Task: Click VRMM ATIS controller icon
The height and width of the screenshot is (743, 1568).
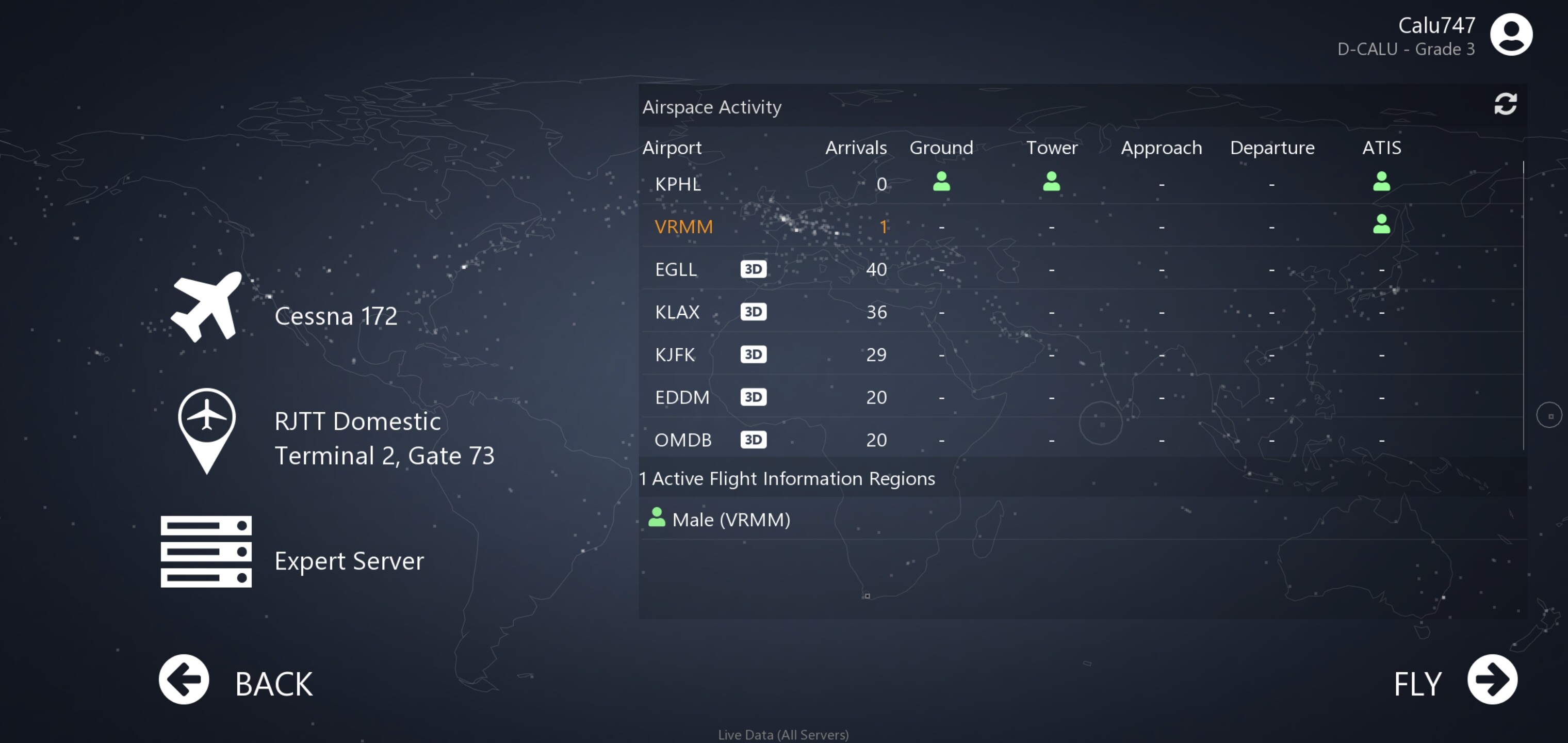Action: [1381, 224]
